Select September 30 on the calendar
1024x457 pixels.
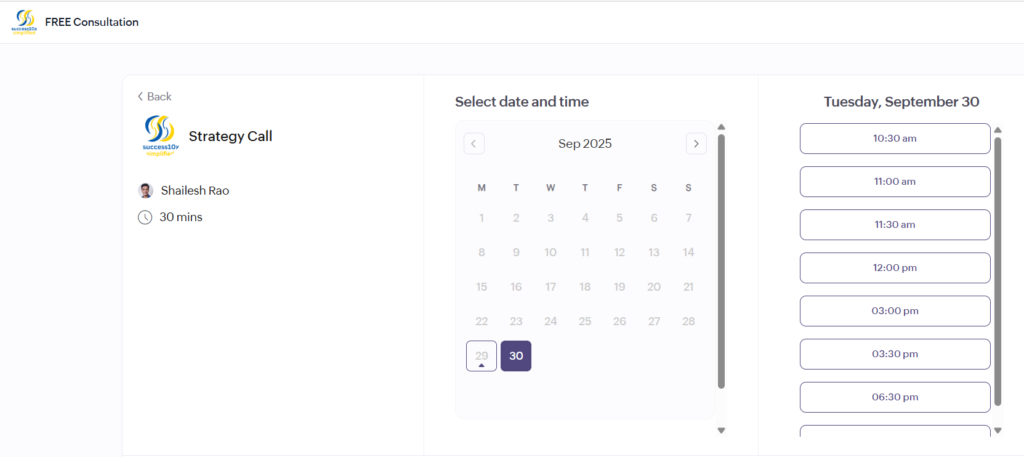pos(516,356)
